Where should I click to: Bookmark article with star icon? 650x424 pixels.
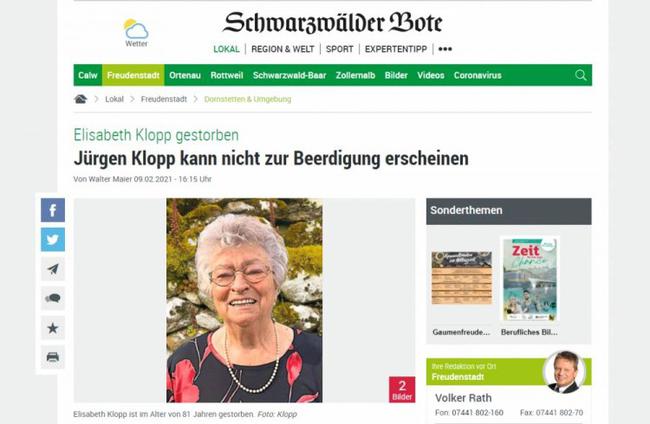[x=53, y=328]
